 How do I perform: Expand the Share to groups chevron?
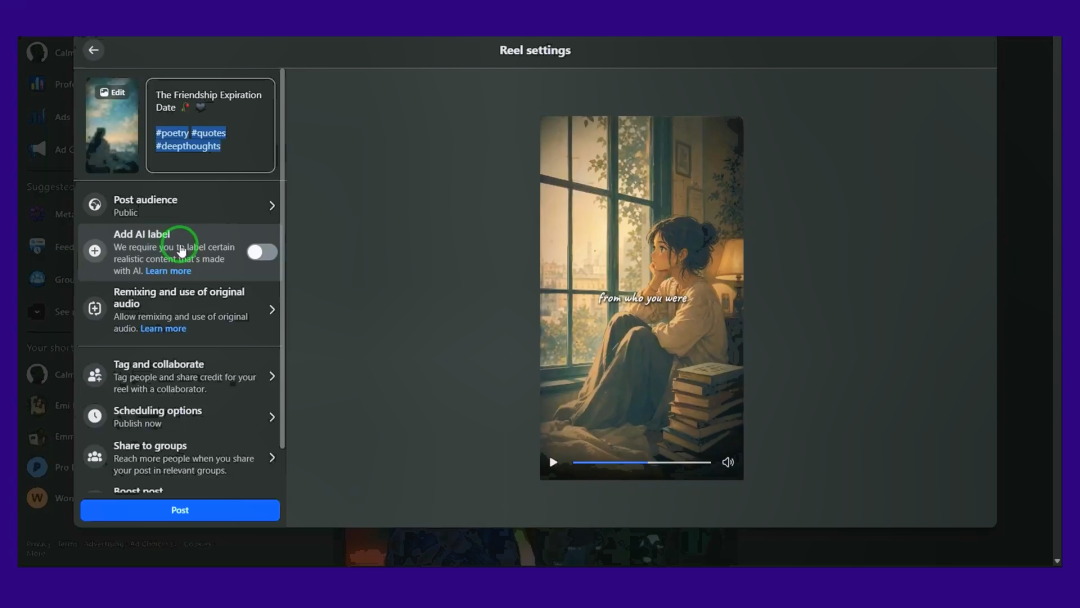coord(272,457)
